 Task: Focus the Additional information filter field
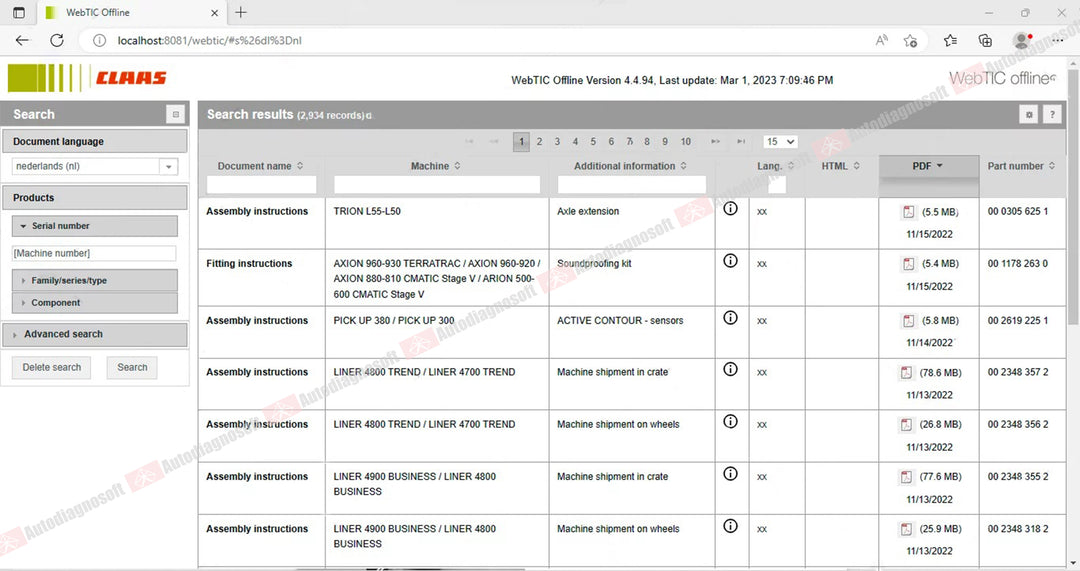pos(632,184)
